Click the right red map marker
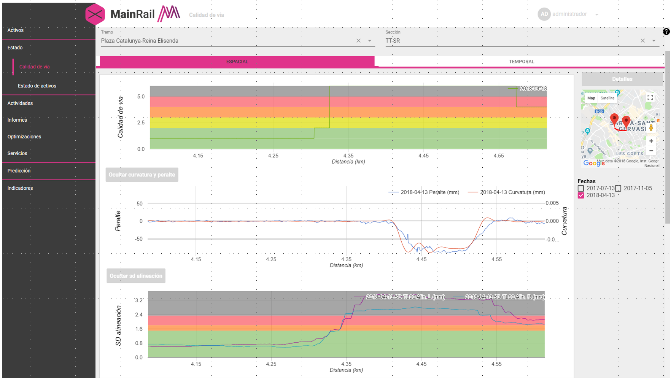This screenshot has width=671, height=378. tap(626, 122)
